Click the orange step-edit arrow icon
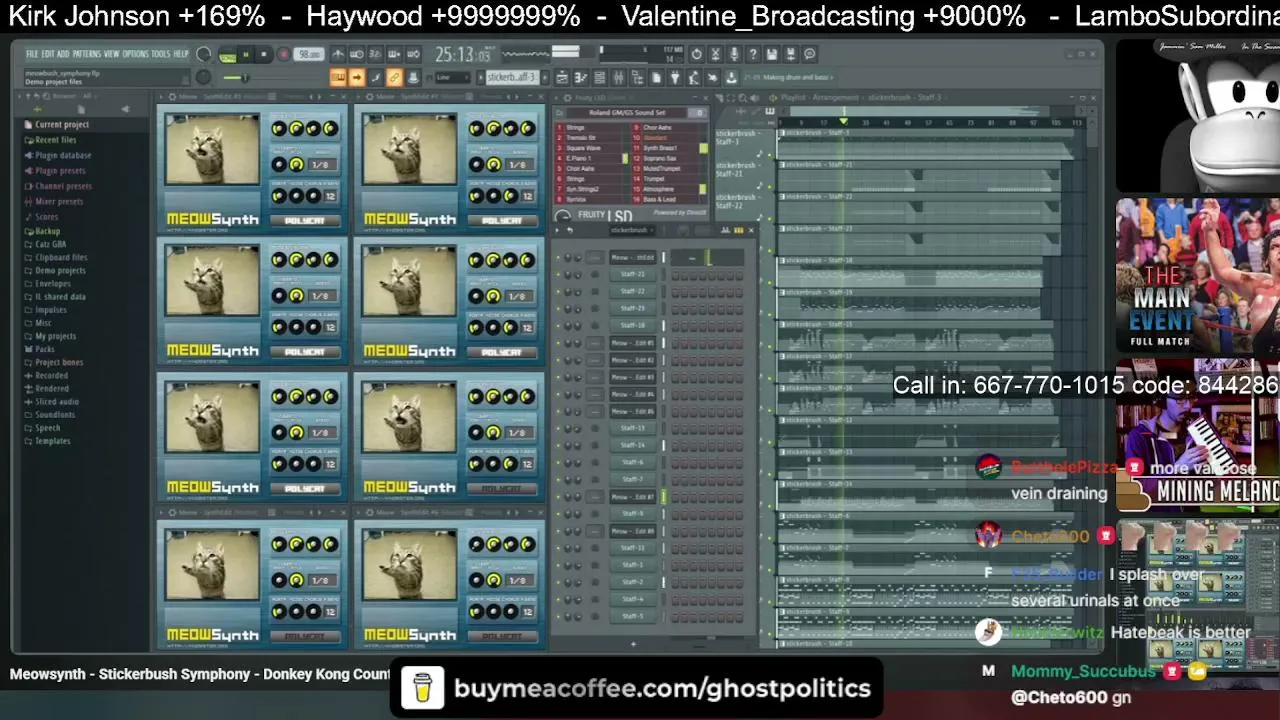 (x=357, y=78)
